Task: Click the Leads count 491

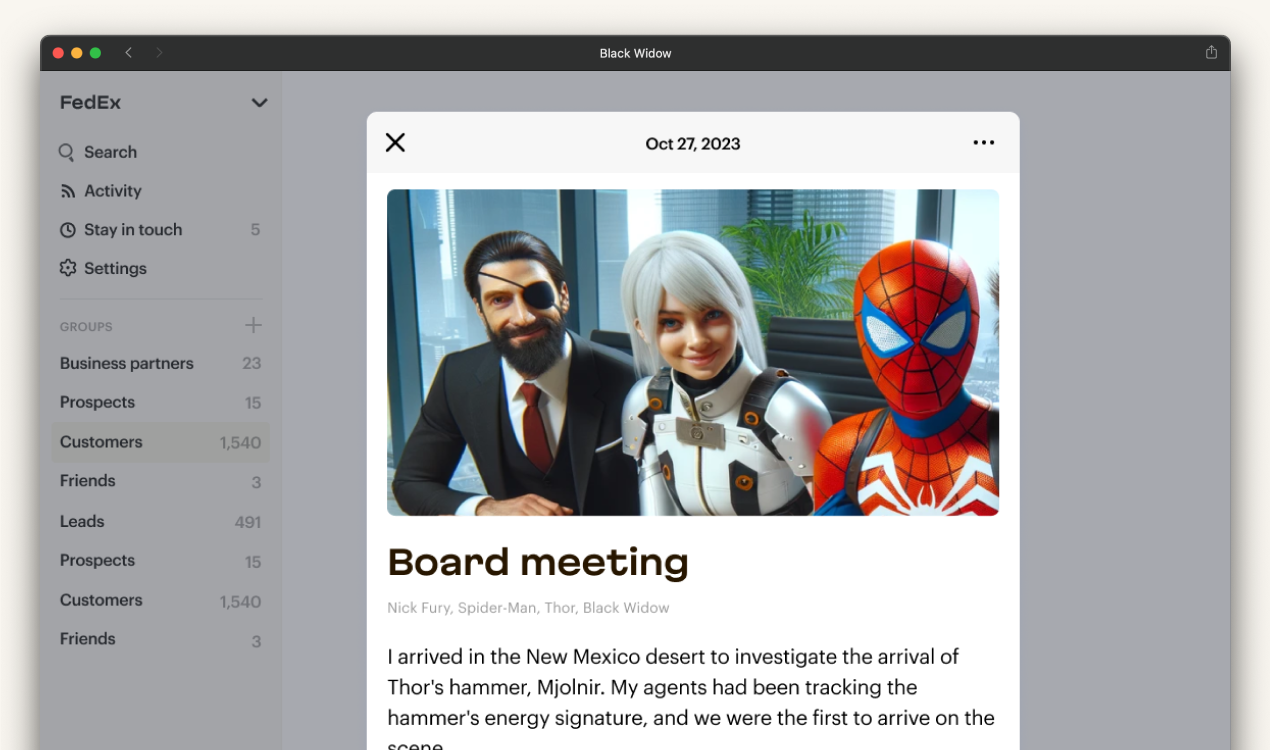Action: click(248, 522)
